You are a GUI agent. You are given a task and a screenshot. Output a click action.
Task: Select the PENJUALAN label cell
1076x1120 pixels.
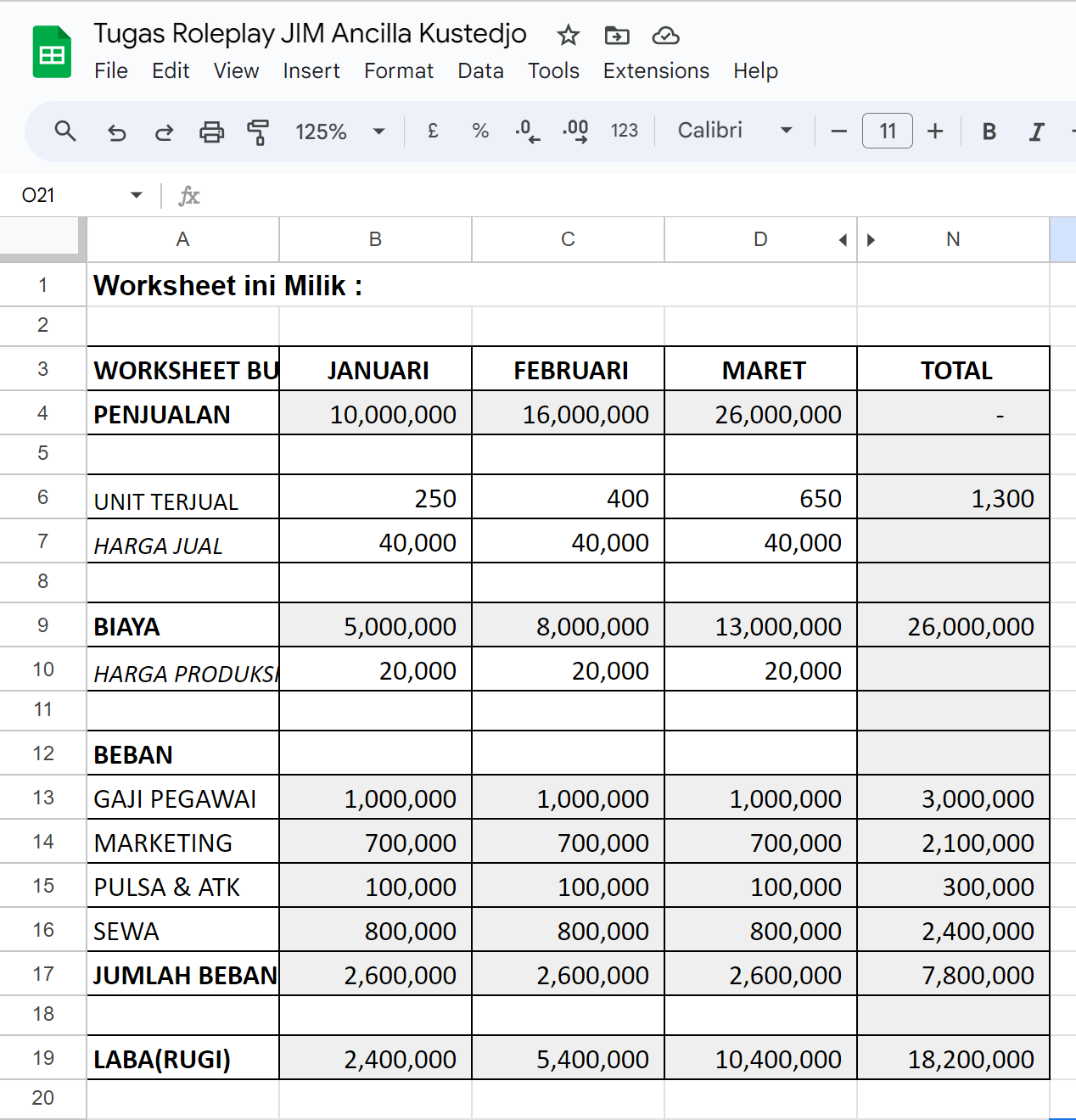183,413
